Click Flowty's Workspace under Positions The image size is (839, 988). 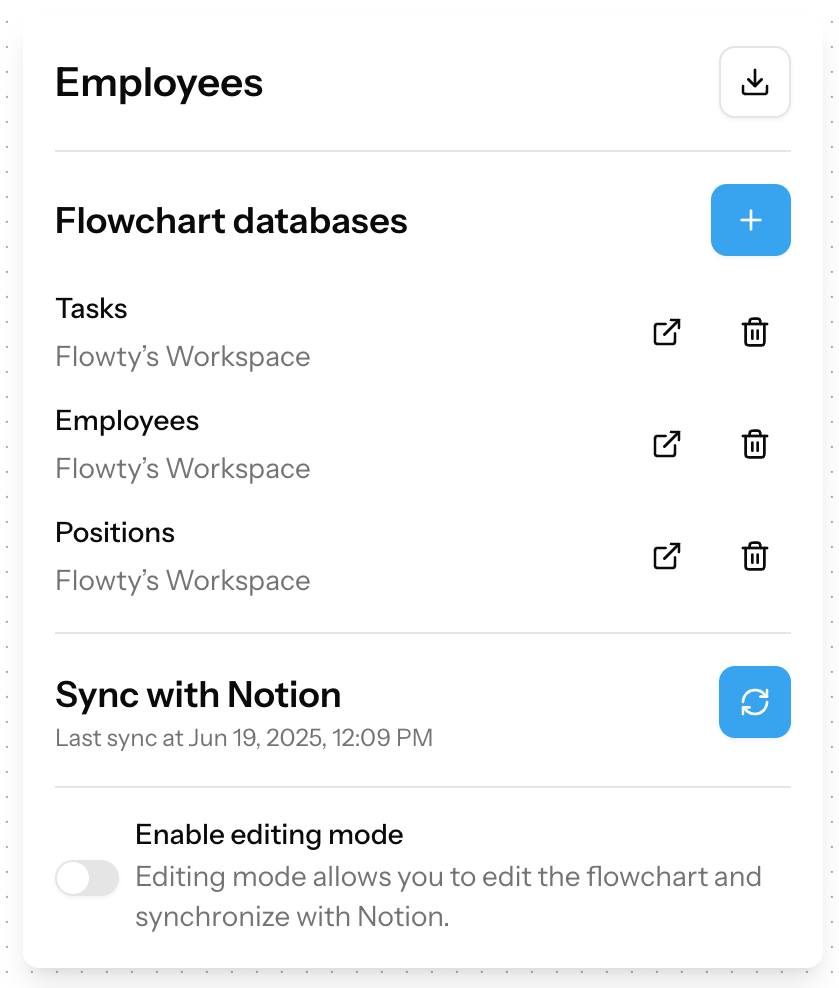(x=183, y=580)
